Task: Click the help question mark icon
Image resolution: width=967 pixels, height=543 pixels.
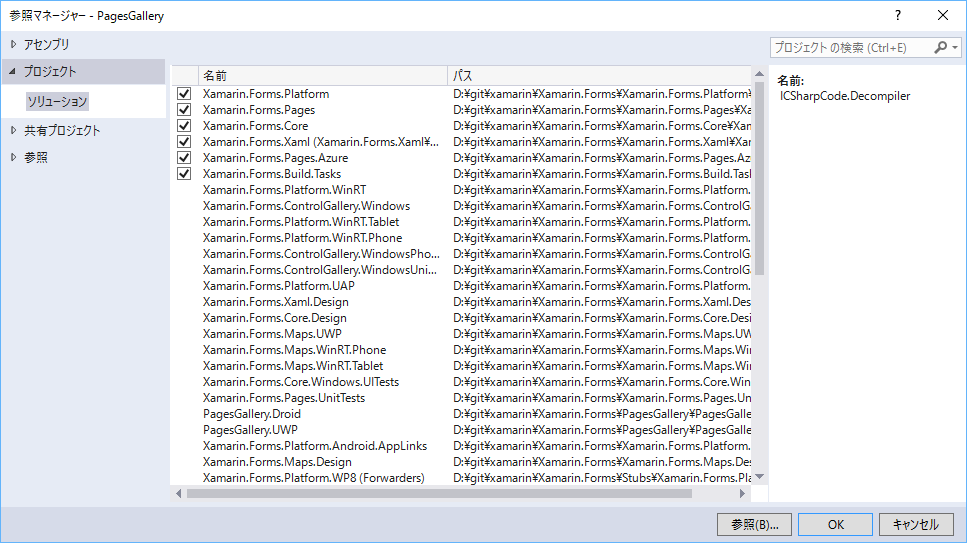Action: click(x=898, y=15)
